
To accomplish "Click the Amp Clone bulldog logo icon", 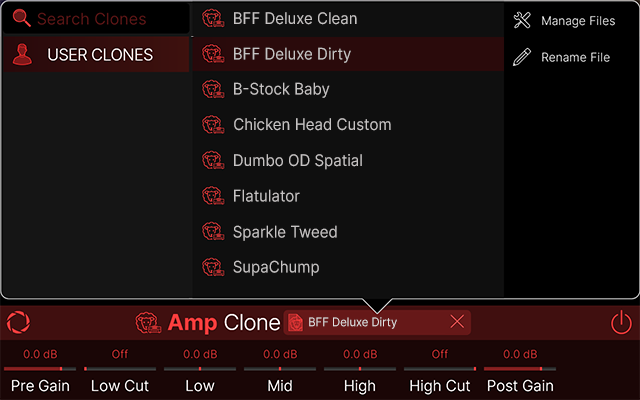I will tap(149, 322).
